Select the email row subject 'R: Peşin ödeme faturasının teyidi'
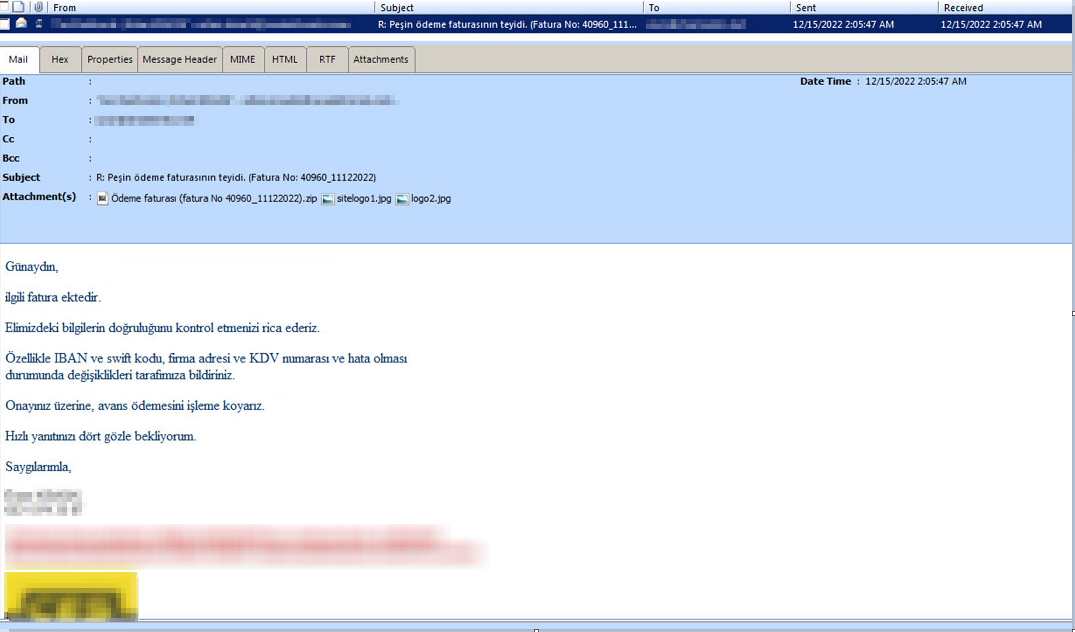Image resolution: width=1075 pixels, height=632 pixels. pyautogui.click(x=507, y=24)
